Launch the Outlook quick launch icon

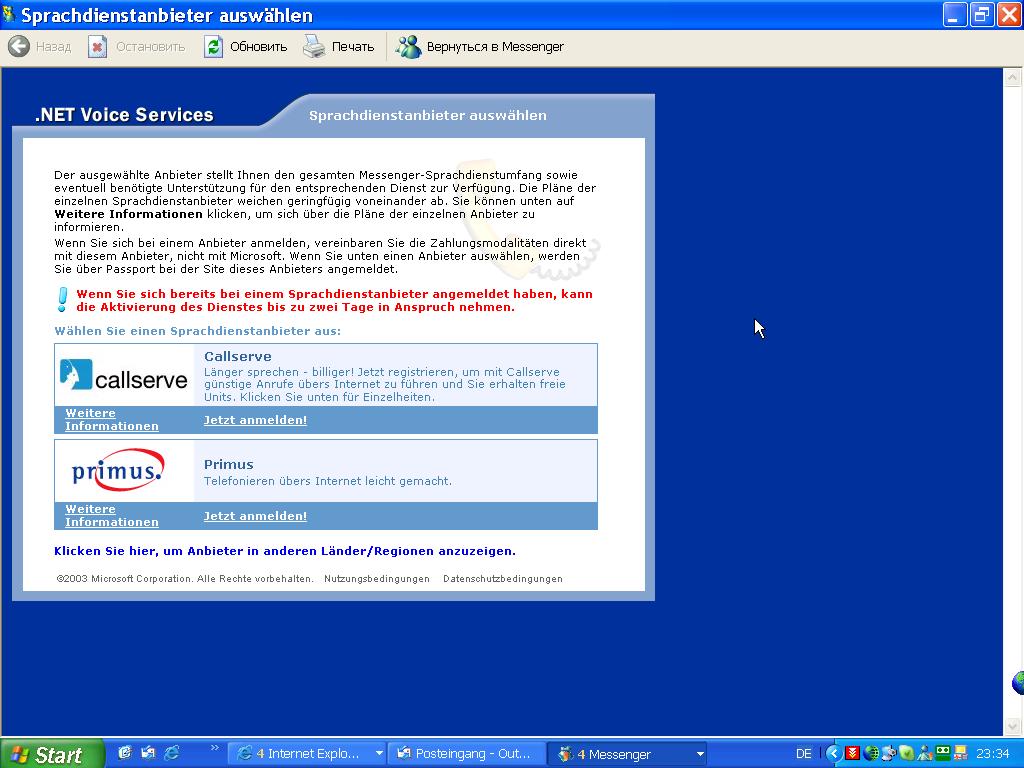(x=149, y=753)
